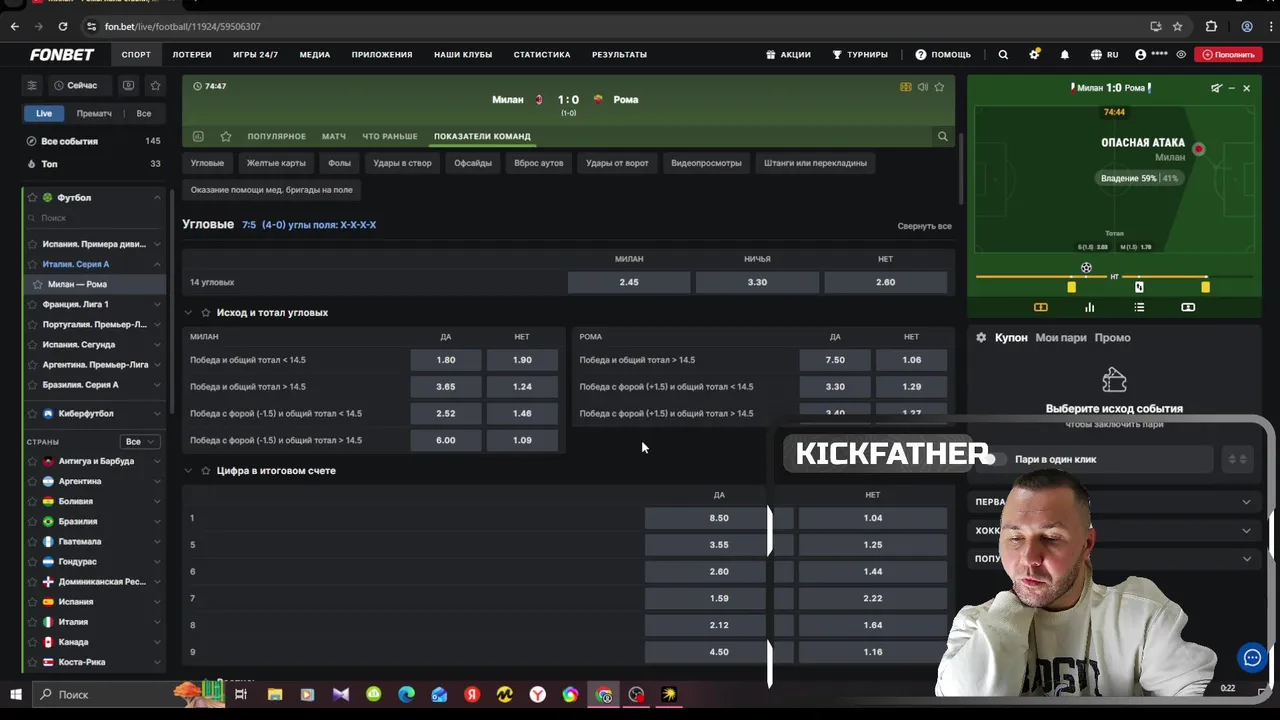The image size is (1280, 720).
Task: Expand Аргентина country
Action: coord(157,481)
